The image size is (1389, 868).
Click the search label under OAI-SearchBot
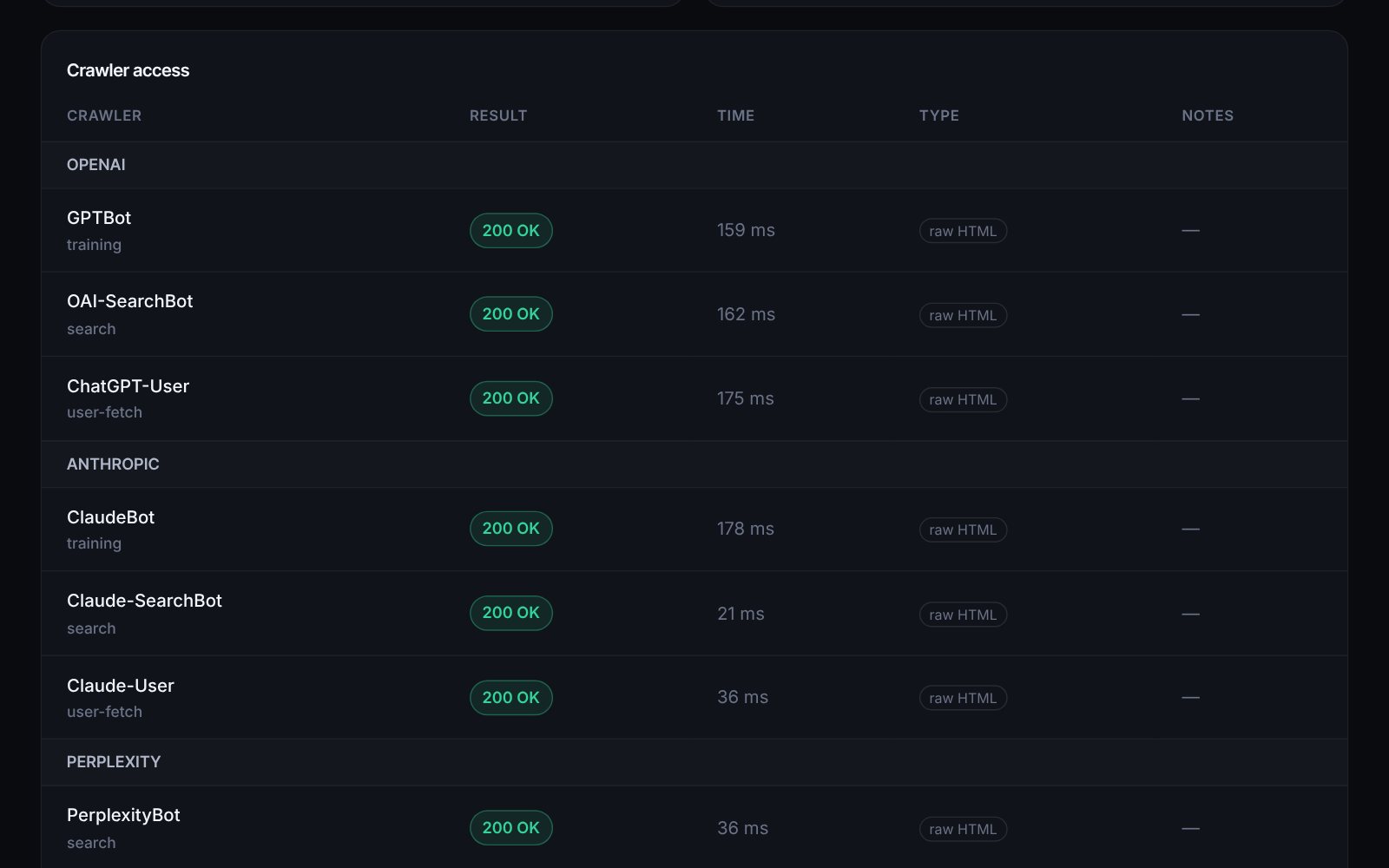[x=91, y=329]
